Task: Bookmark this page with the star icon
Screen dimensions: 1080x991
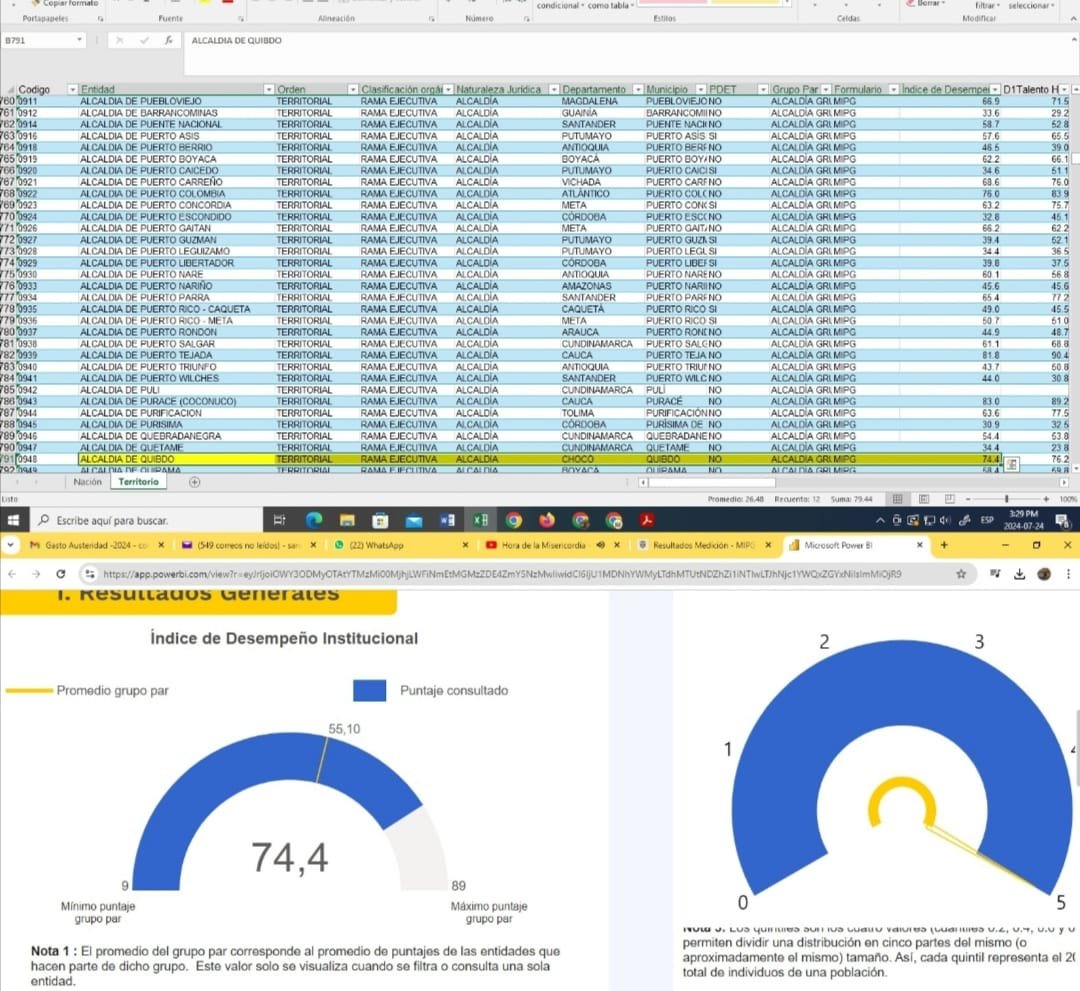Action: (x=961, y=574)
